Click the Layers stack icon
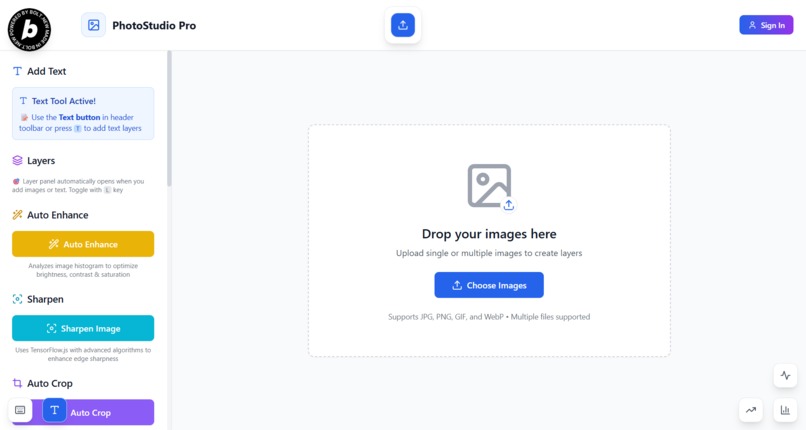This screenshot has height=430, width=806. tap(17, 161)
